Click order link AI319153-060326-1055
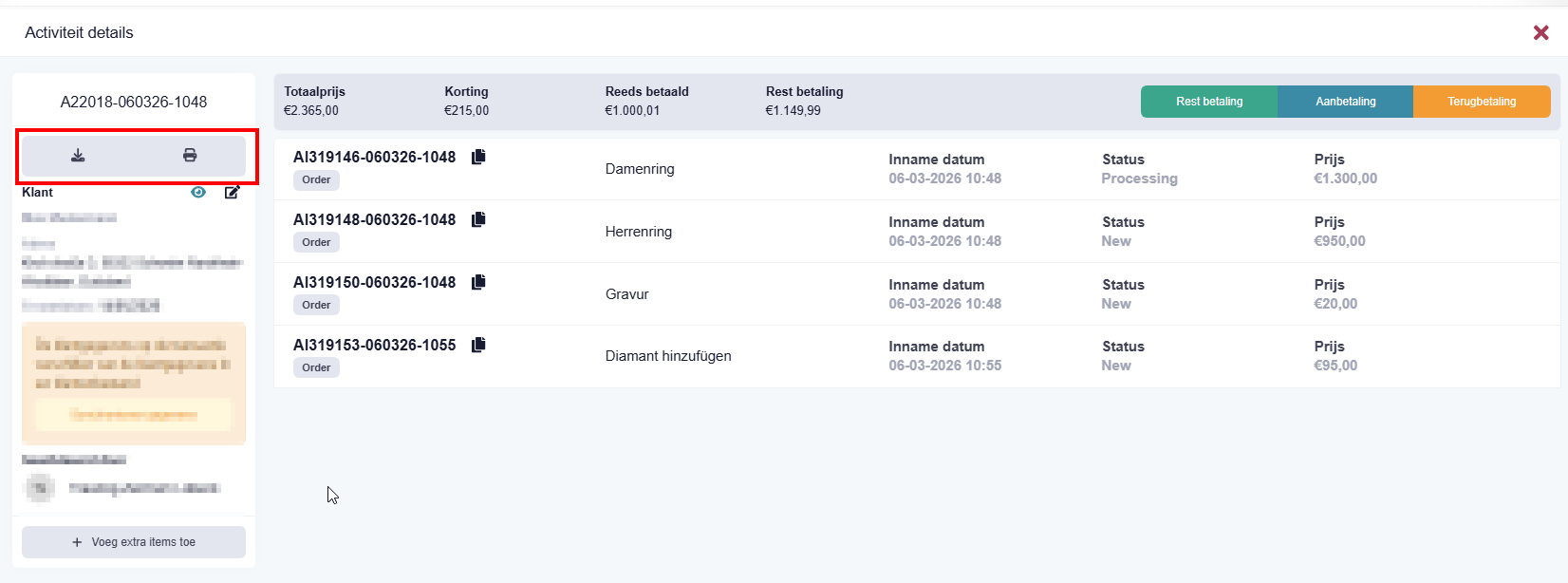Image resolution: width=1568 pixels, height=583 pixels. point(374,345)
